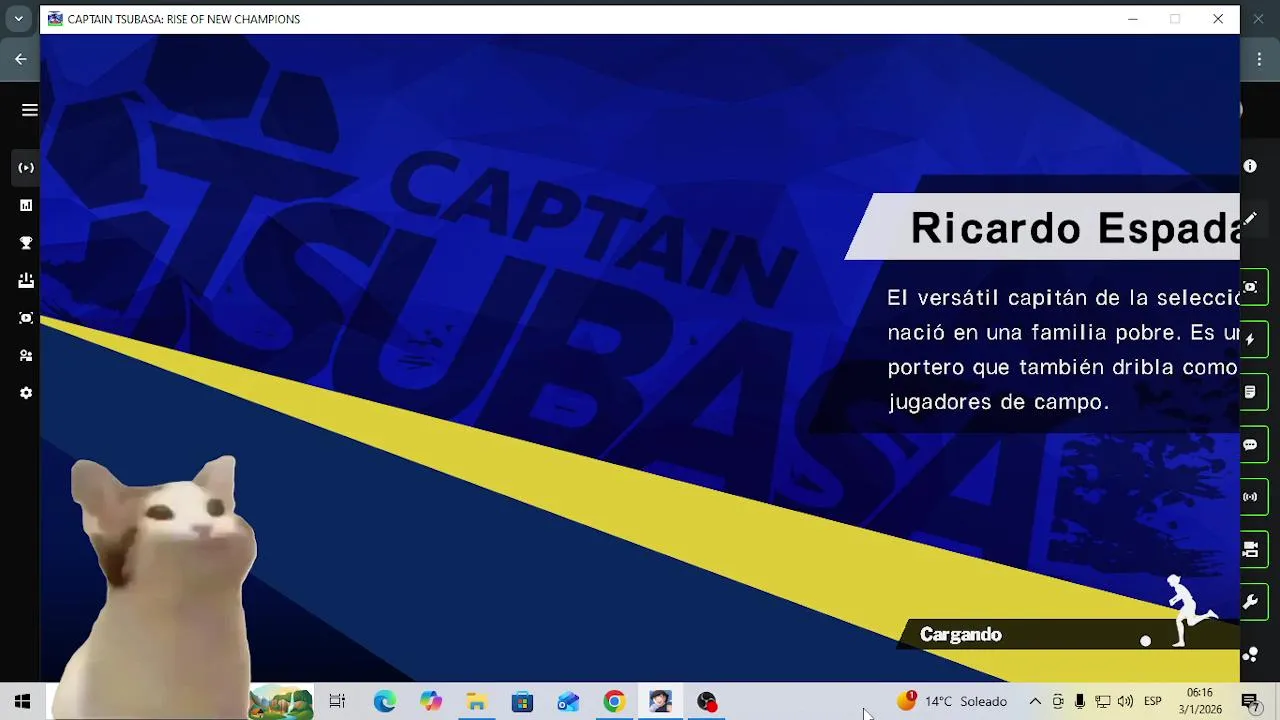The image size is (1280, 720).
Task: Open the vertical three-dot menu top right
Action: (1259, 59)
